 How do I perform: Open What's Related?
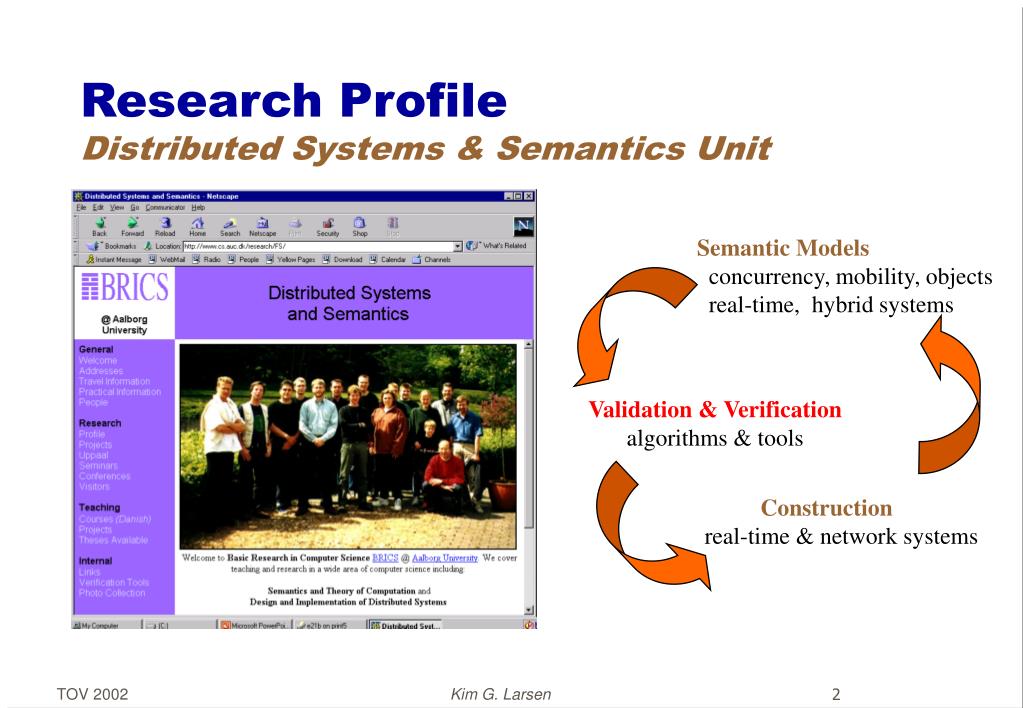tap(496, 246)
